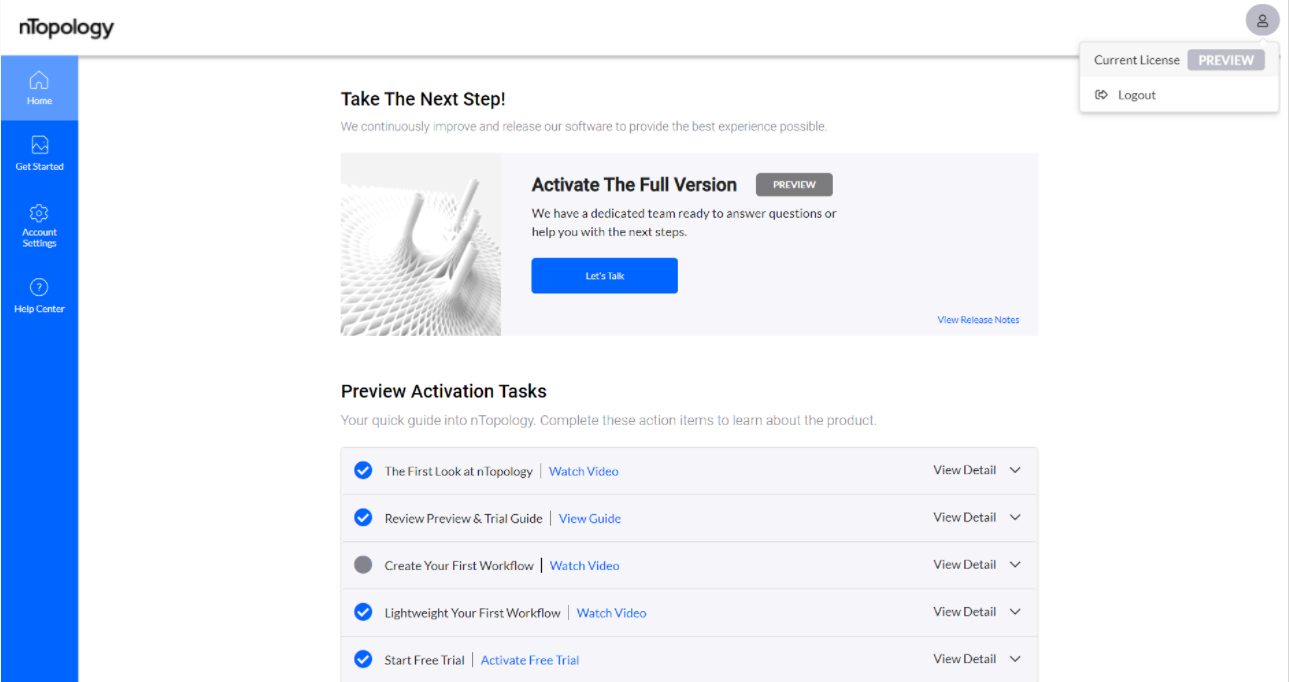The height and width of the screenshot is (682, 1289).
Task: Toggle checkmark for Lightweight Your First Workflow
Action: 363,612
